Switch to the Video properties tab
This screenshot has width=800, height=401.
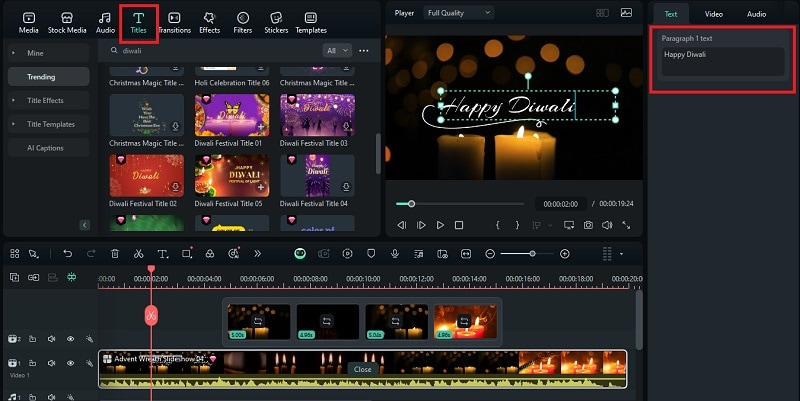(x=713, y=14)
